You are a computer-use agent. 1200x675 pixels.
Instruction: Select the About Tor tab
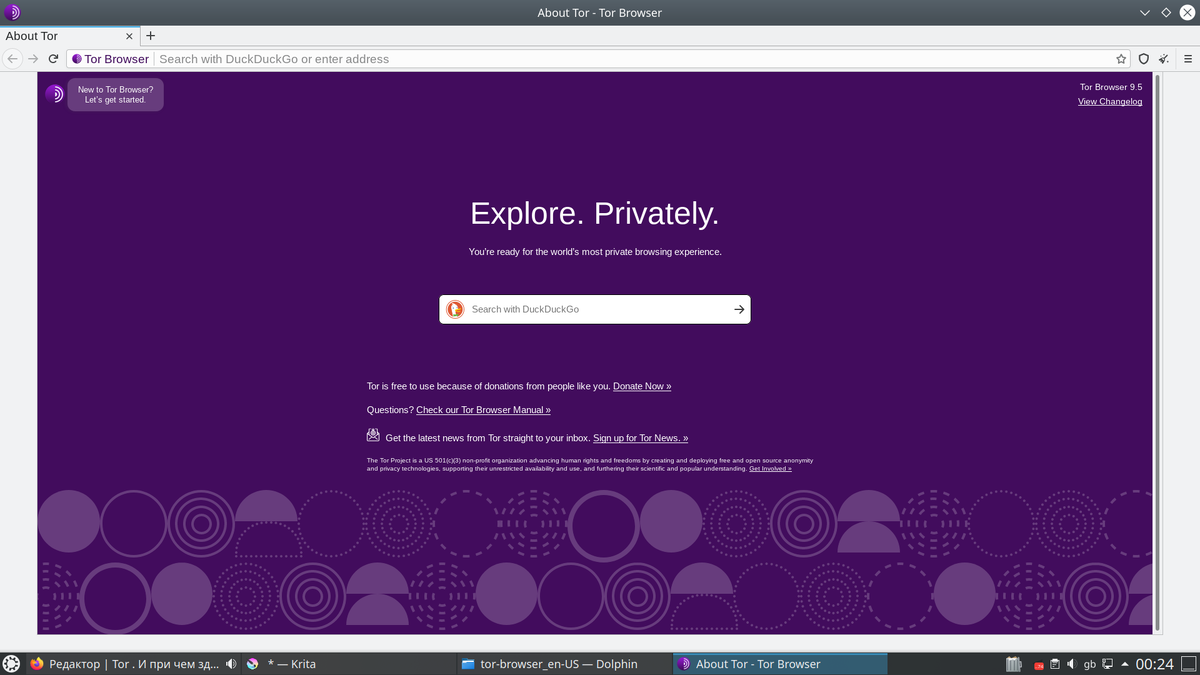pos(68,36)
